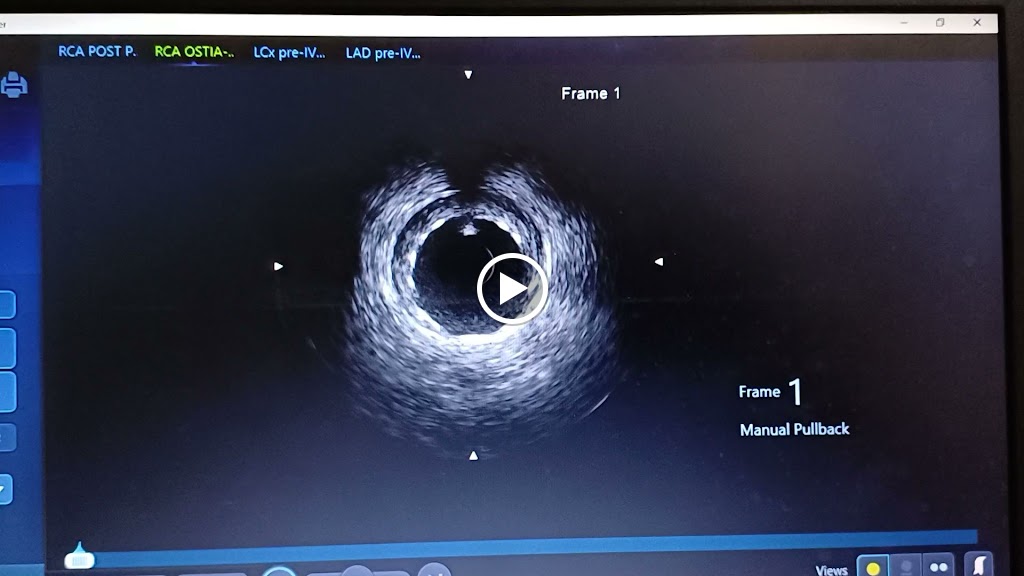Click the Frame 1 text at the top
Image resolution: width=1024 pixels, height=576 pixels.
point(590,93)
